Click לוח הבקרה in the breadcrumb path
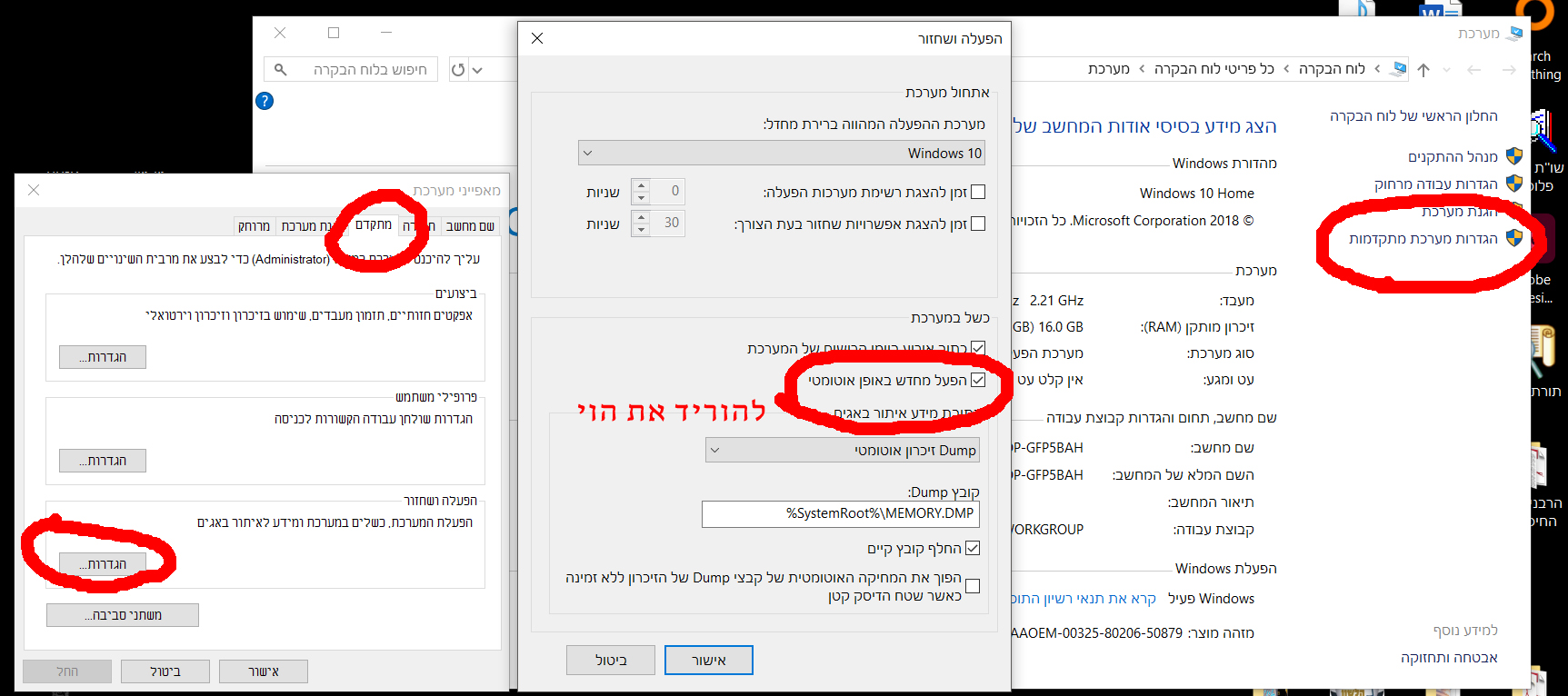Viewport: 1568px width, 696px height. [1332, 69]
